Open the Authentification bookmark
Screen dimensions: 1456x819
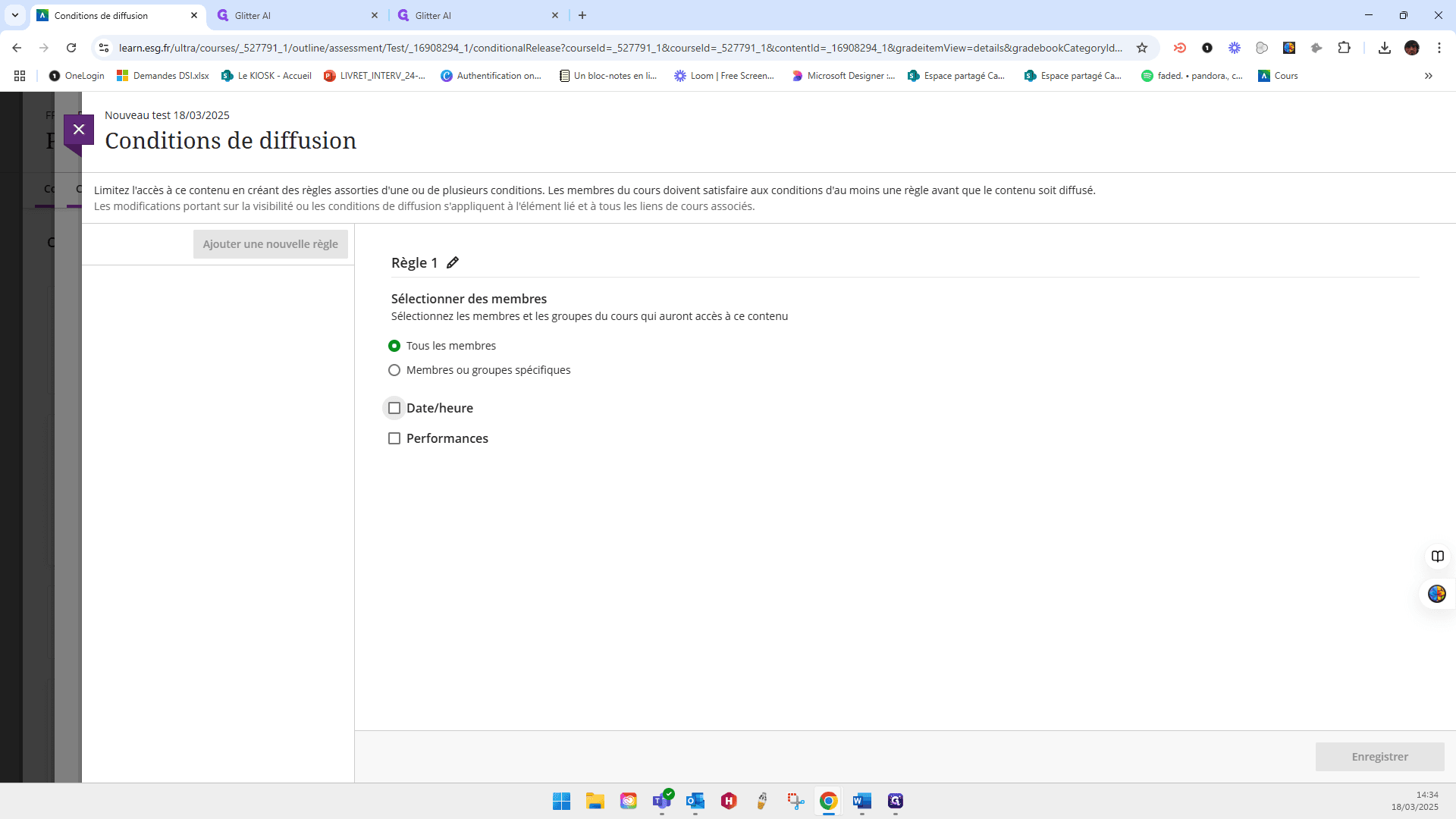click(491, 76)
